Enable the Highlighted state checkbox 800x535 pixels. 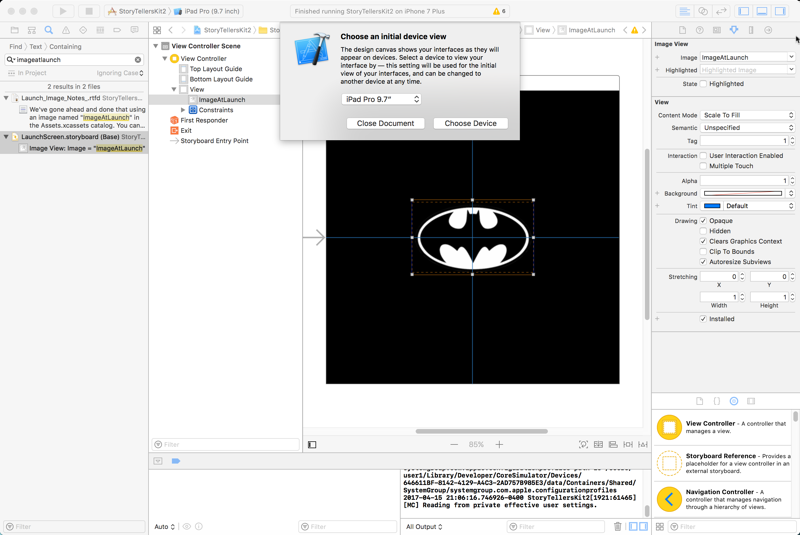pyautogui.click(x=704, y=84)
